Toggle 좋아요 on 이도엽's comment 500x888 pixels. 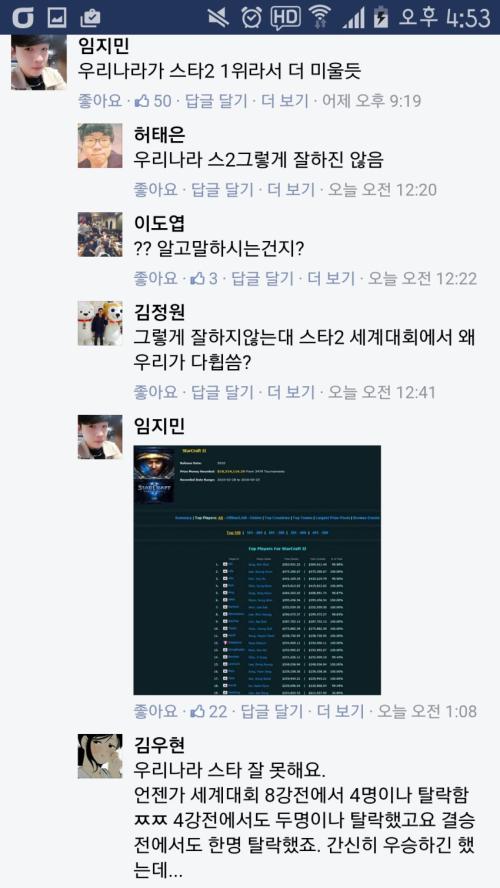tap(156, 279)
